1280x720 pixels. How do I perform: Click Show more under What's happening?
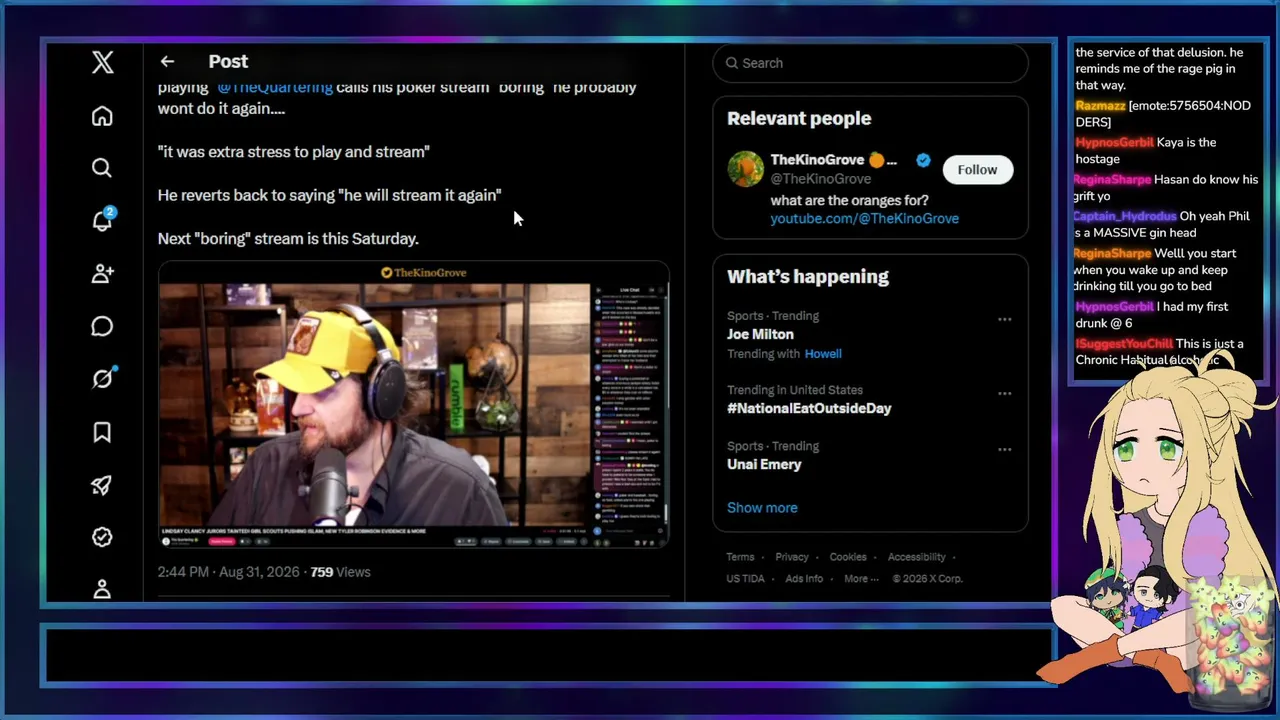pyautogui.click(x=762, y=508)
